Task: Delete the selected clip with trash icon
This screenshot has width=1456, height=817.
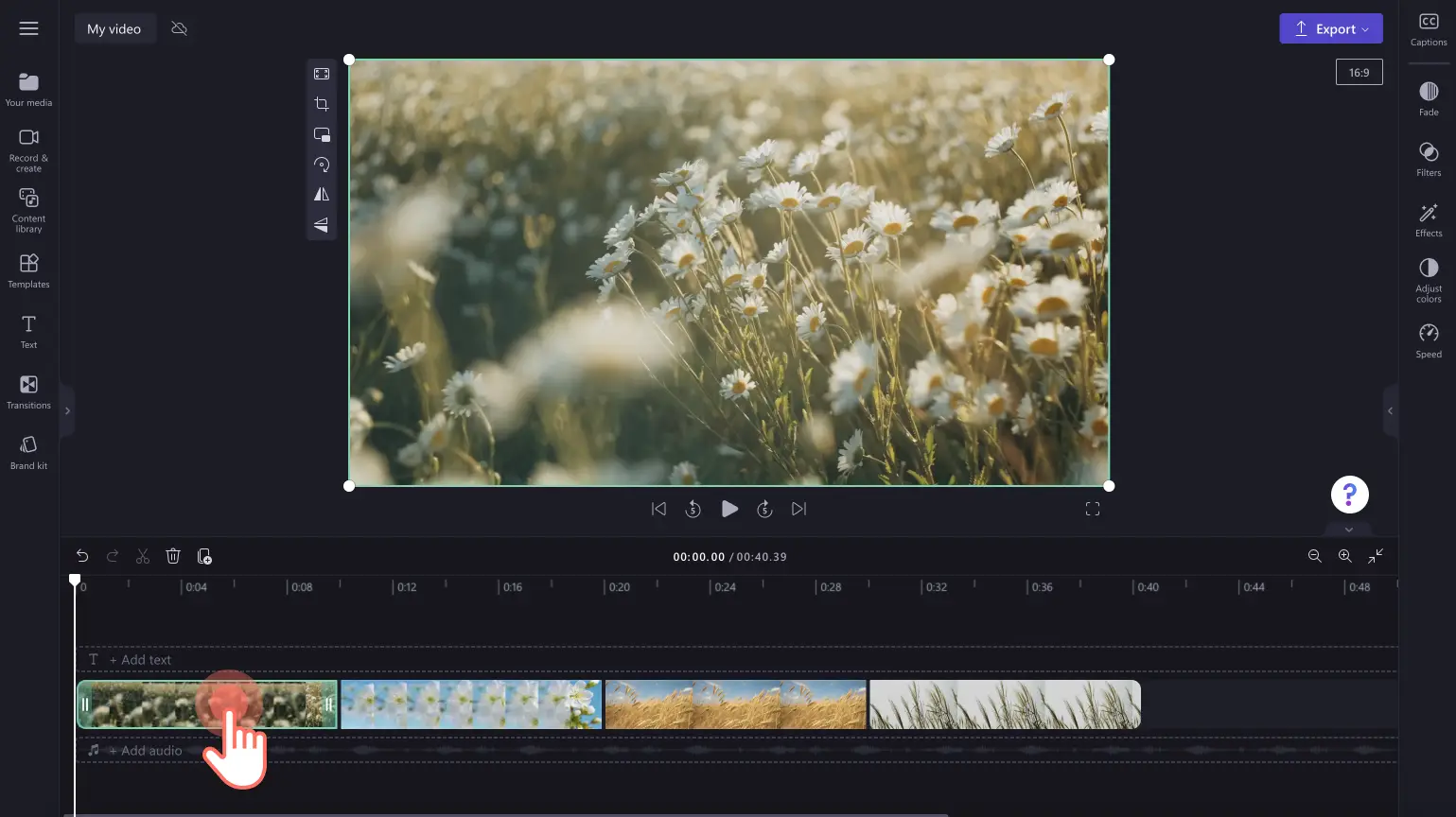Action: 173,556
